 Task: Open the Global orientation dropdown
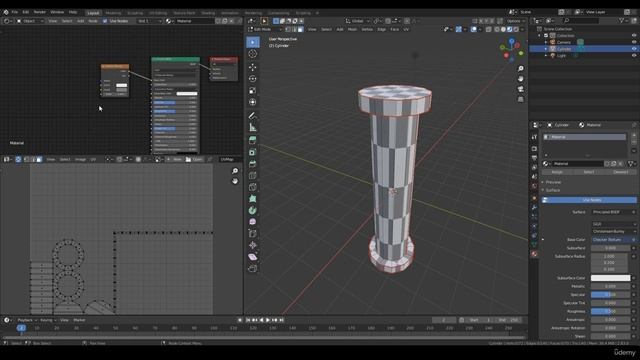coord(358,21)
